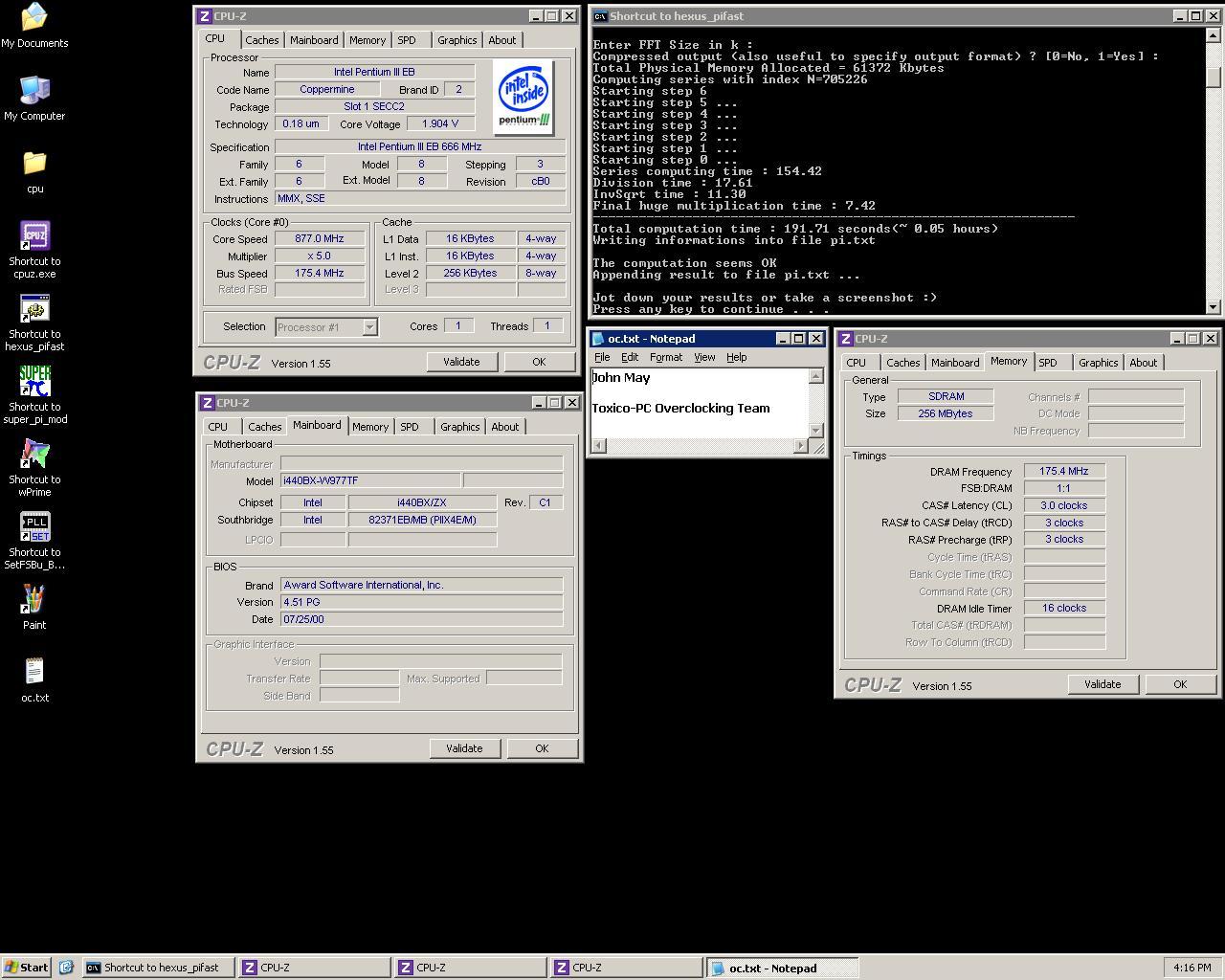Click the oc.txt Notepad title icon
Image resolution: width=1225 pixels, height=980 pixels.
point(598,339)
